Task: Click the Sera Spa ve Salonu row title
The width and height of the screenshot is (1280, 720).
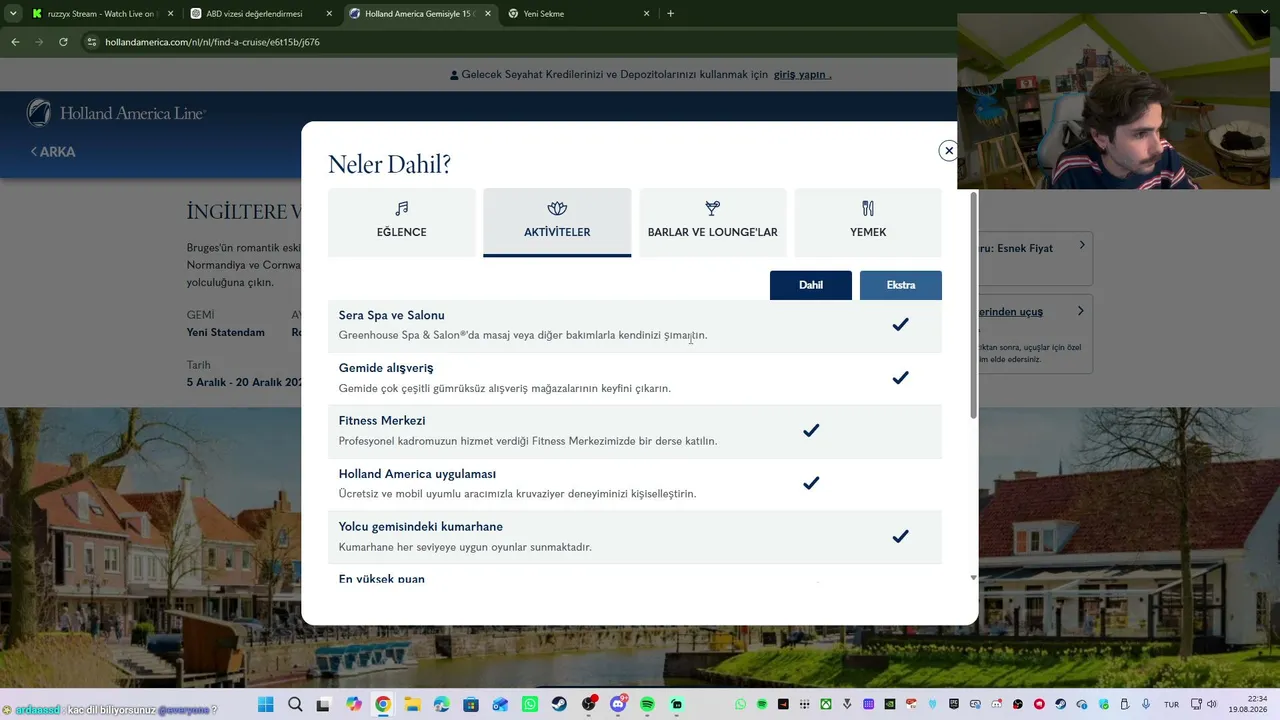Action: 392,315
